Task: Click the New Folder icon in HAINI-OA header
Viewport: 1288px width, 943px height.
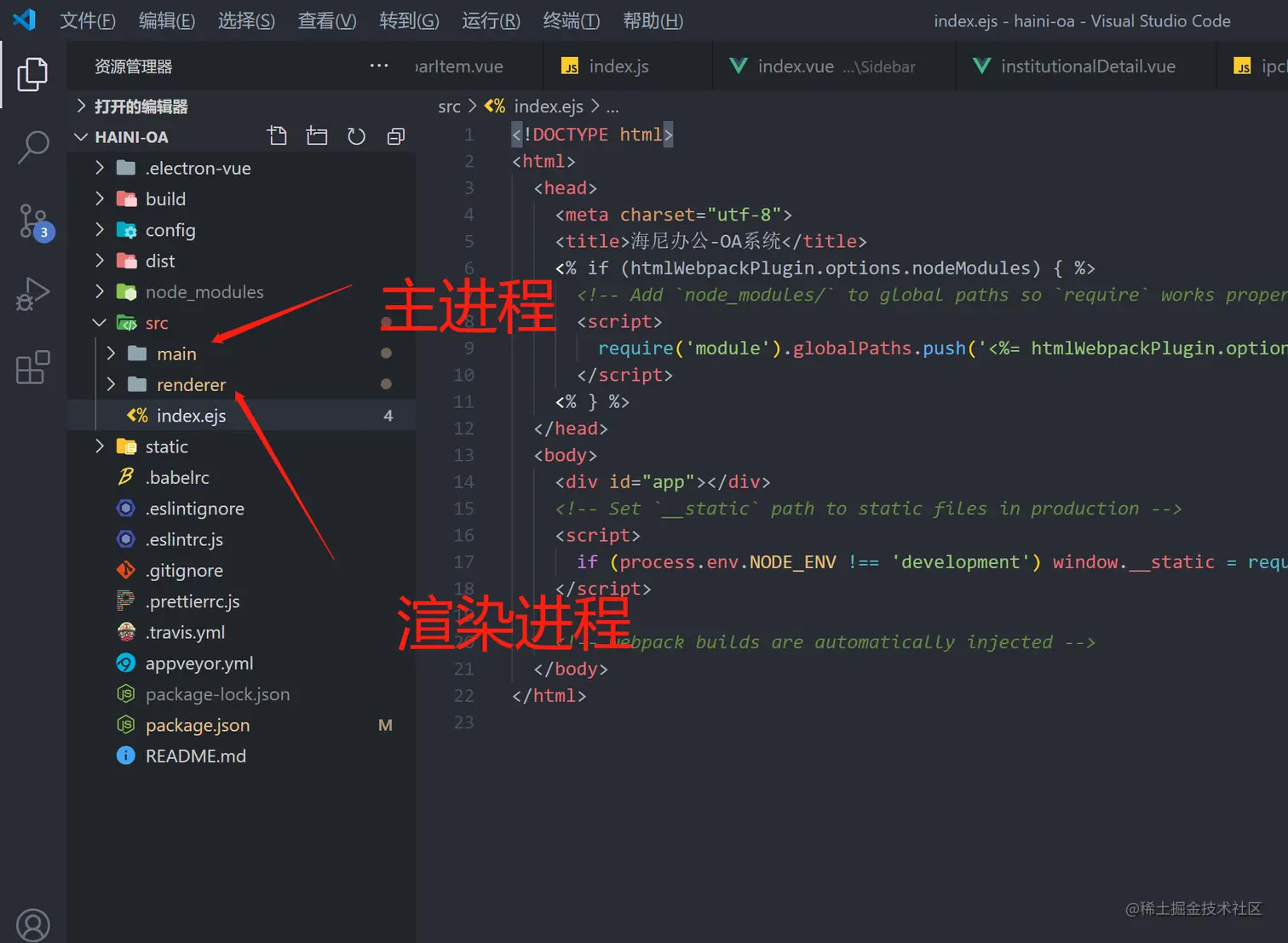Action: tap(317, 136)
